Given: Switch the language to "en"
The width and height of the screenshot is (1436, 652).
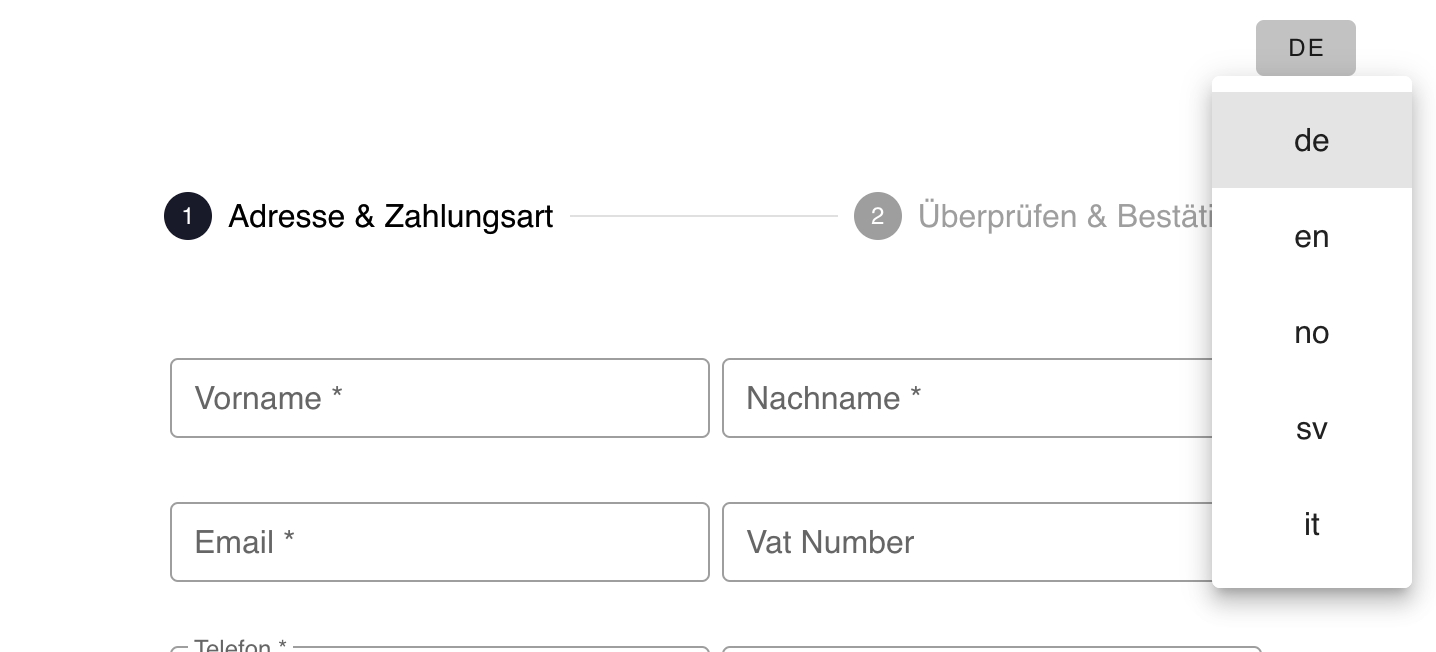Looking at the screenshot, I should pos(1311,236).
